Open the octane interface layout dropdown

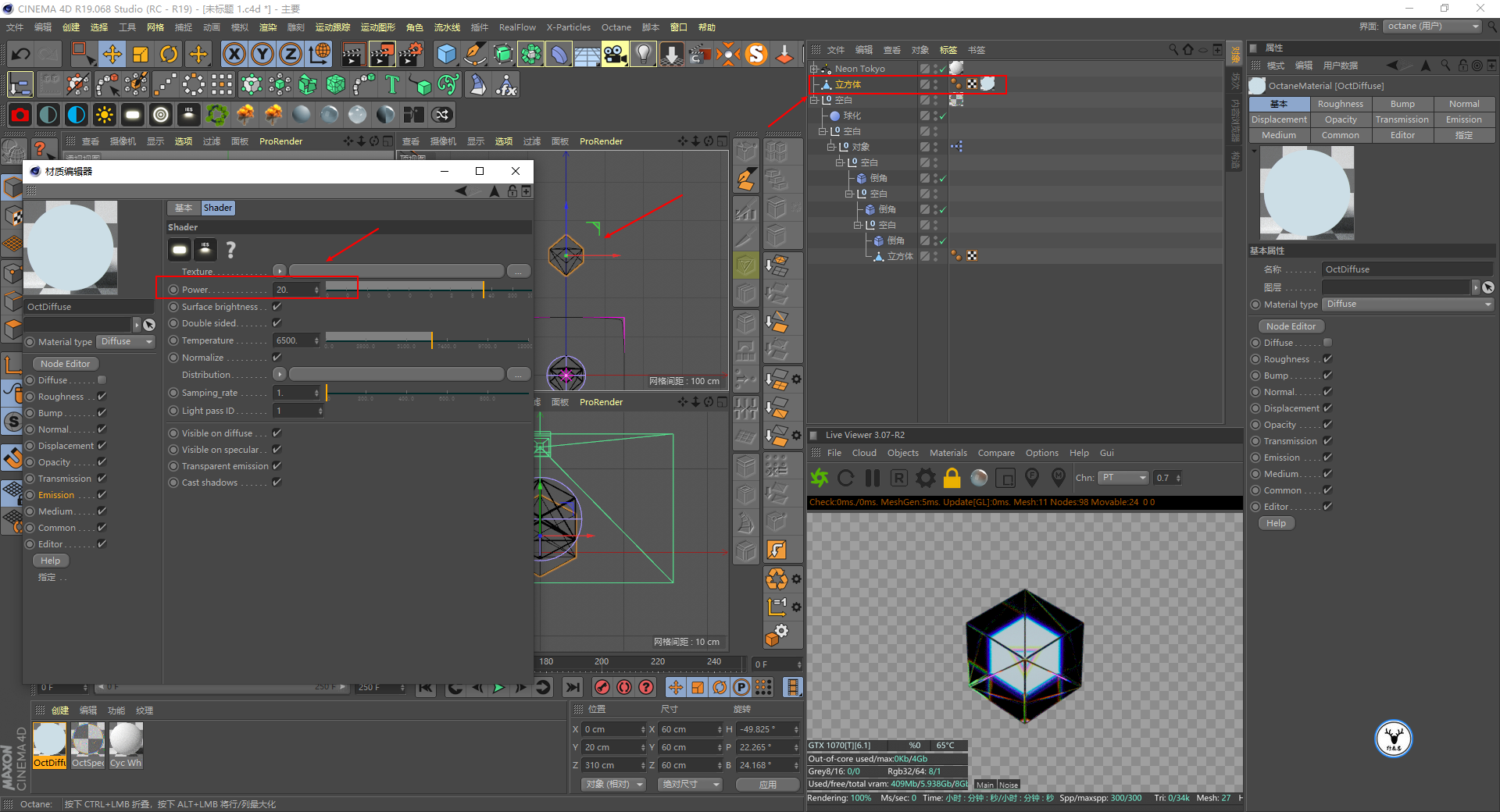[x=1433, y=26]
